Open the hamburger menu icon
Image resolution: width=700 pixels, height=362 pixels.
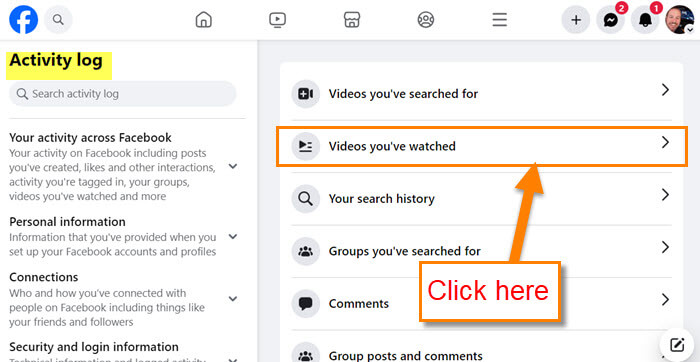click(500, 20)
